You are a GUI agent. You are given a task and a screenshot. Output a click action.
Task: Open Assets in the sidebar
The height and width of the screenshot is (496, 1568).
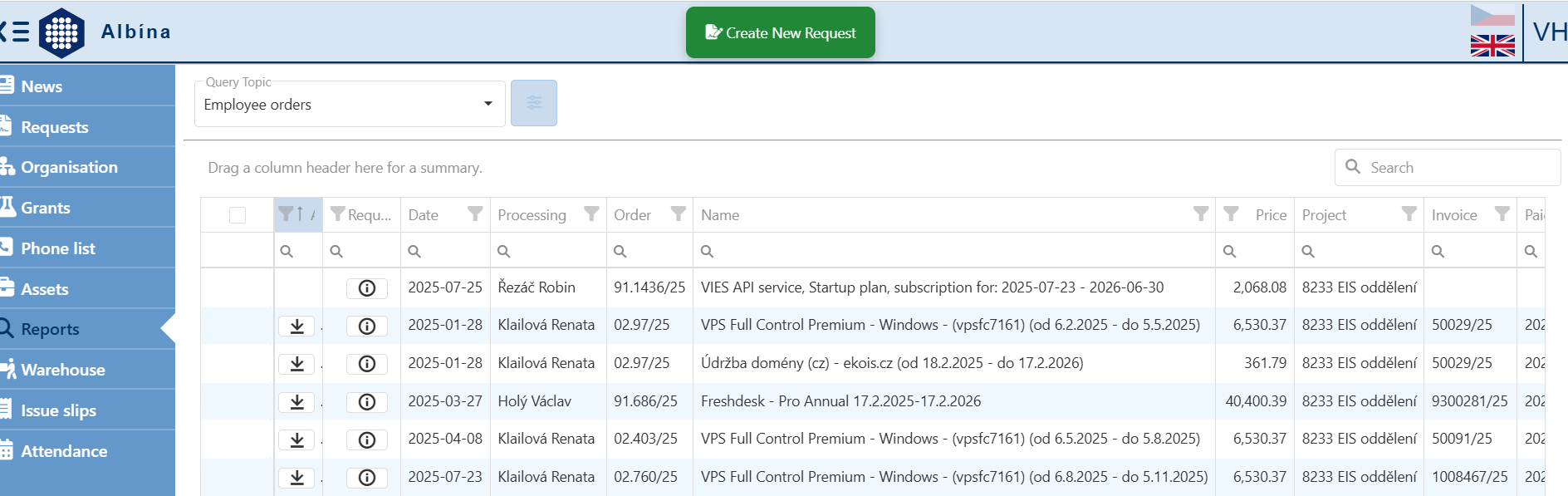[87, 288]
